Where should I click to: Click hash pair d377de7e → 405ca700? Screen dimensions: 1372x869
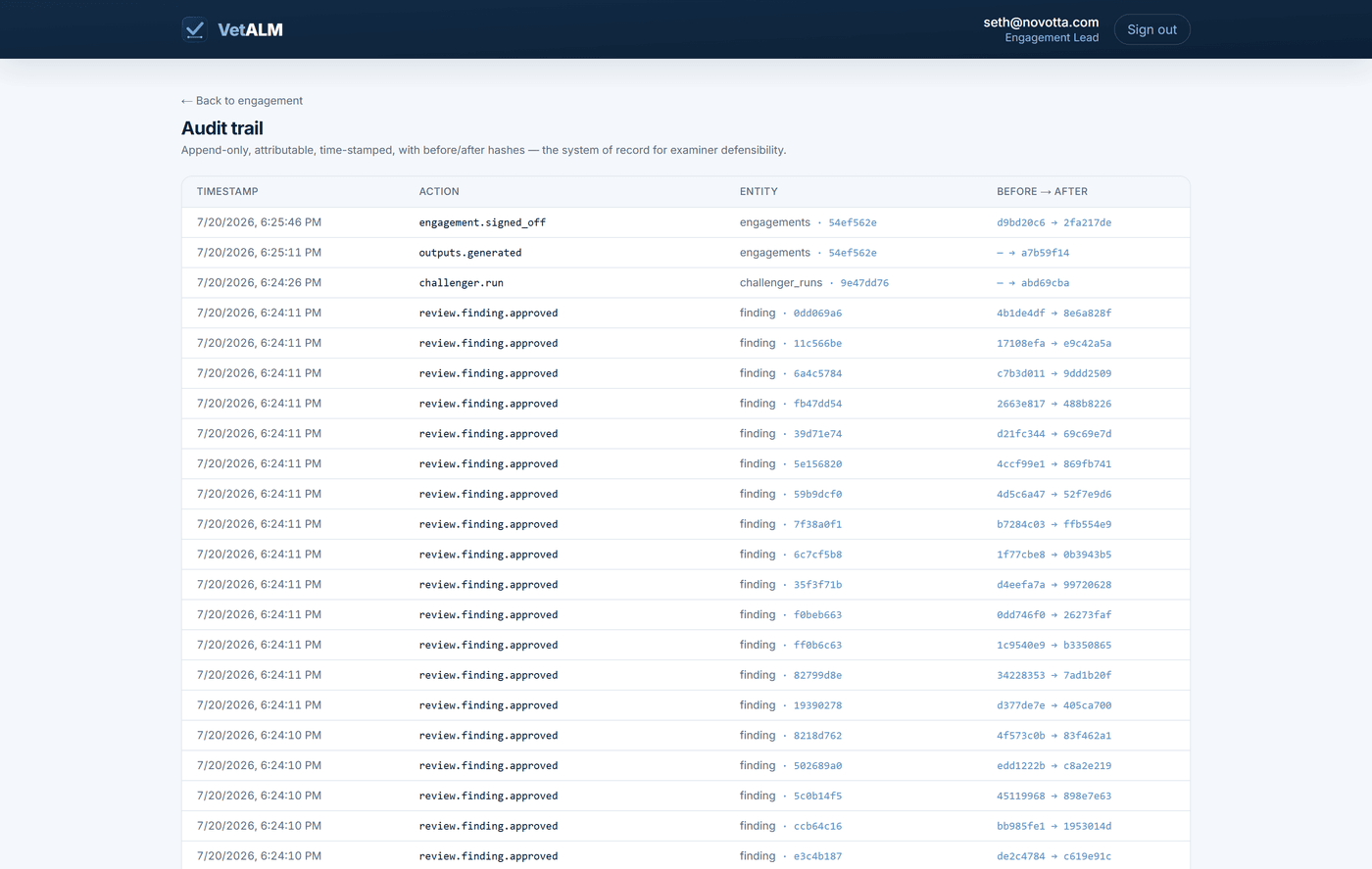(x=1053, y=705)
